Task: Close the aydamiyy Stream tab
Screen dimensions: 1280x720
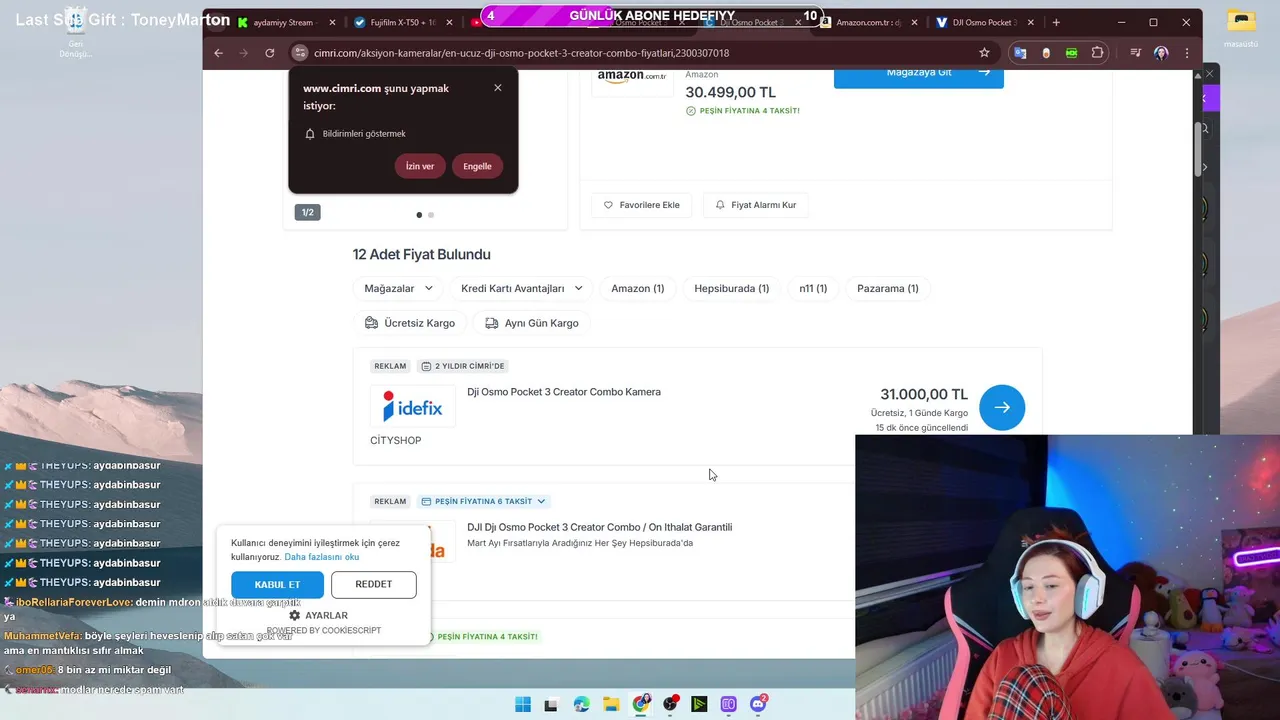Action: (x=333, y=22)
